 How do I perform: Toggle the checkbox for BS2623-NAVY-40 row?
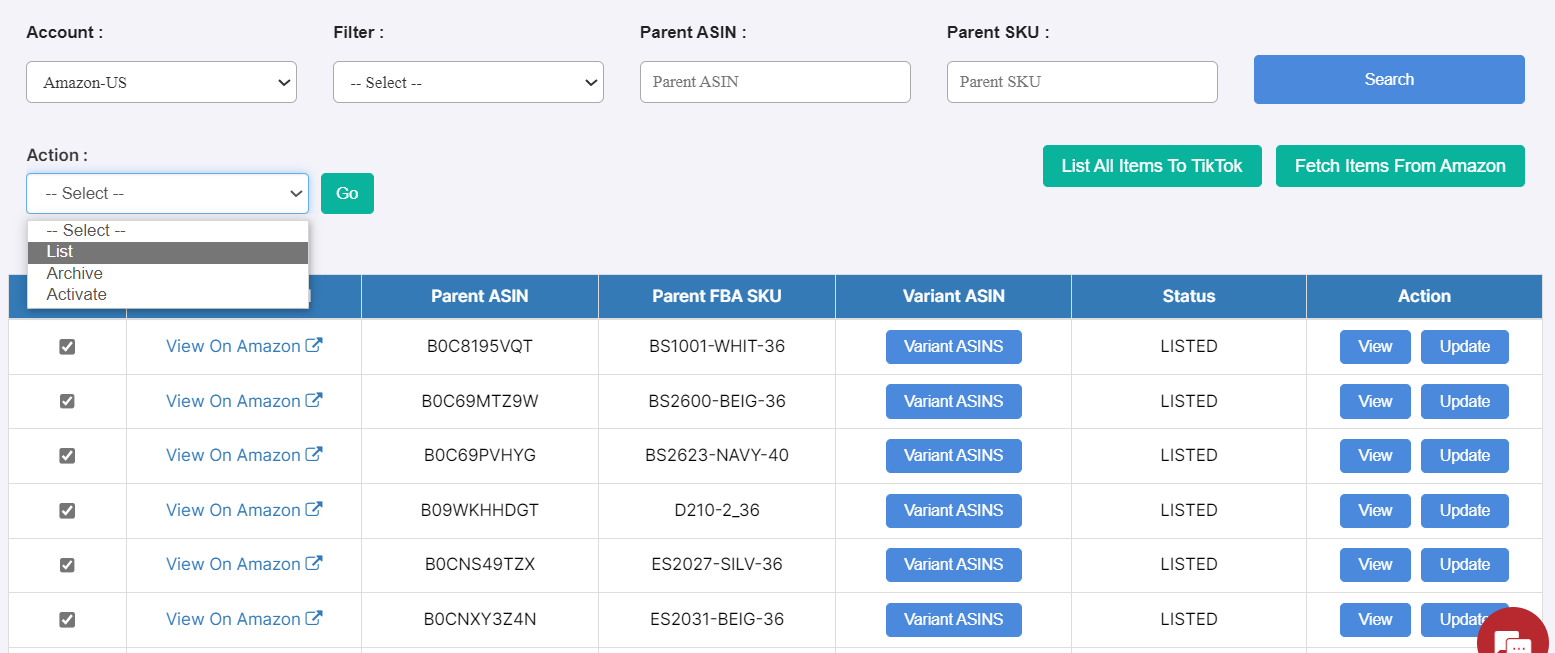coord(67,456)
